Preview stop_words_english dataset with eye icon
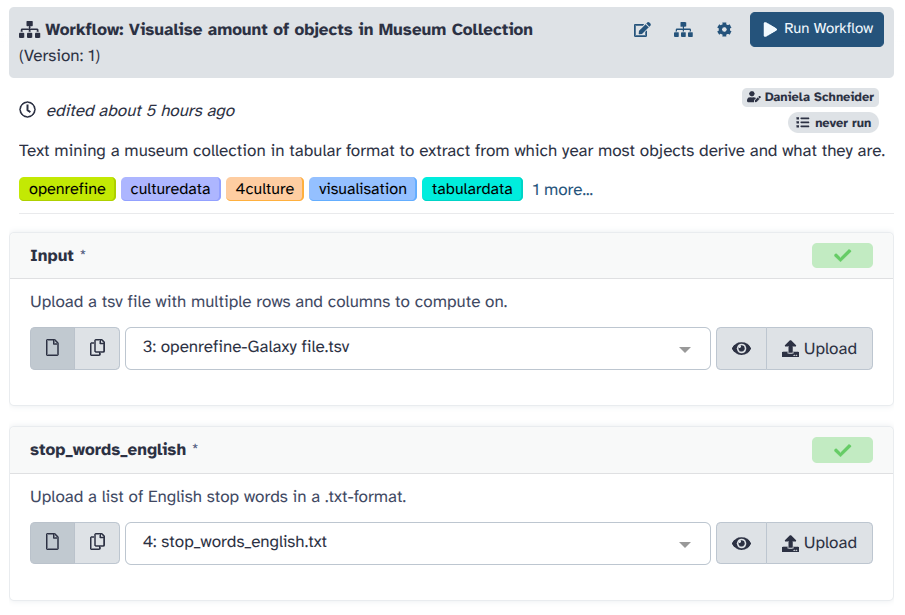Viewport: 905px width, 615px height. tap(741, 543)
